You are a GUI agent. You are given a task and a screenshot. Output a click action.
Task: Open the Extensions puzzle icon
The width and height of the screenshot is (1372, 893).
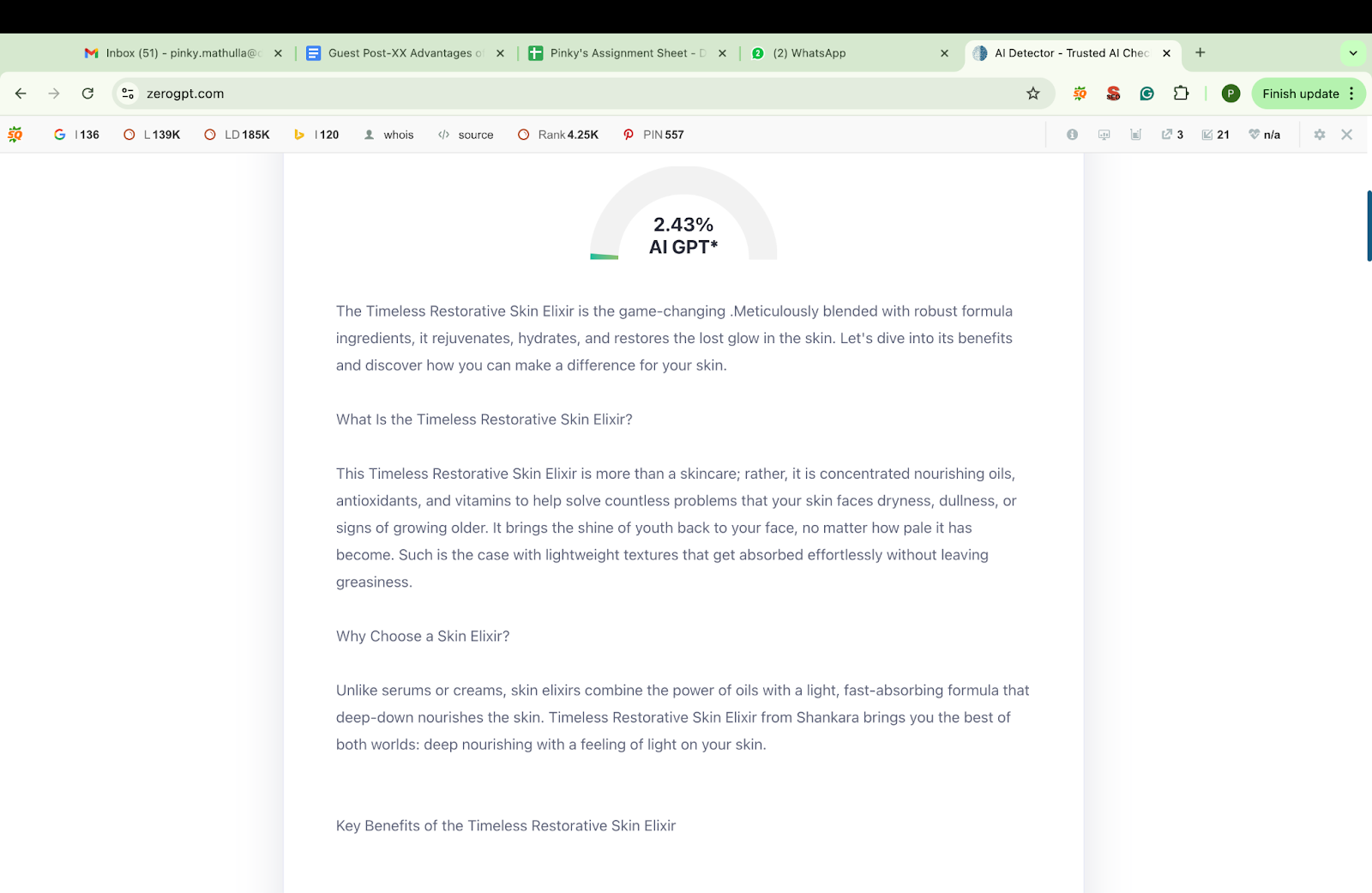pyautogui.click(x=1181, y=94)
